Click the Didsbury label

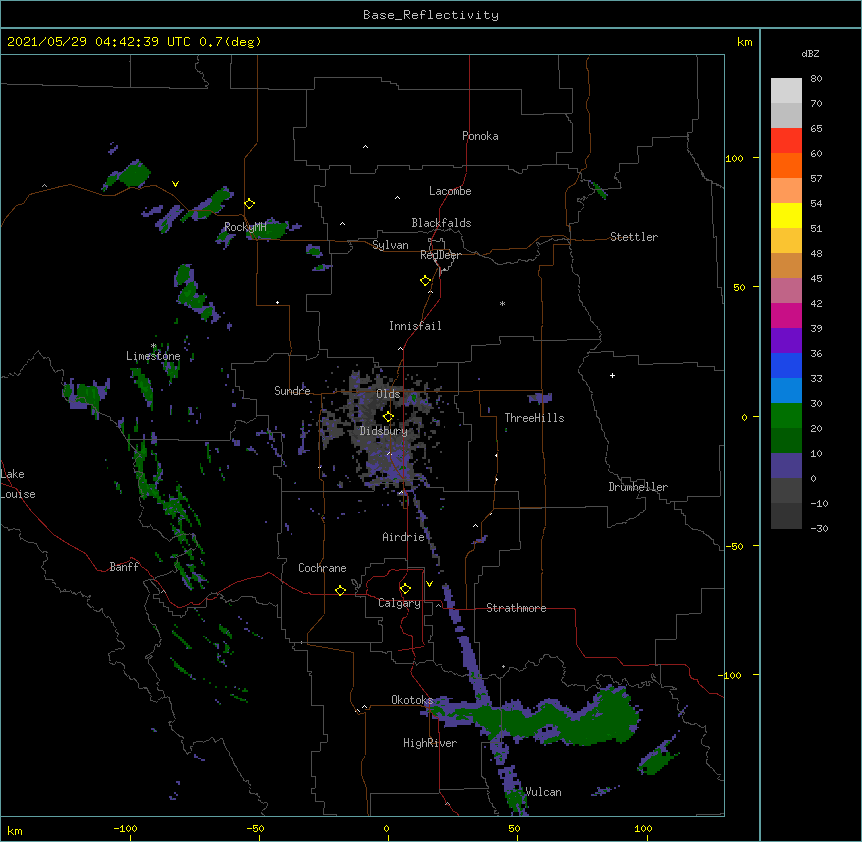point(384,431)
